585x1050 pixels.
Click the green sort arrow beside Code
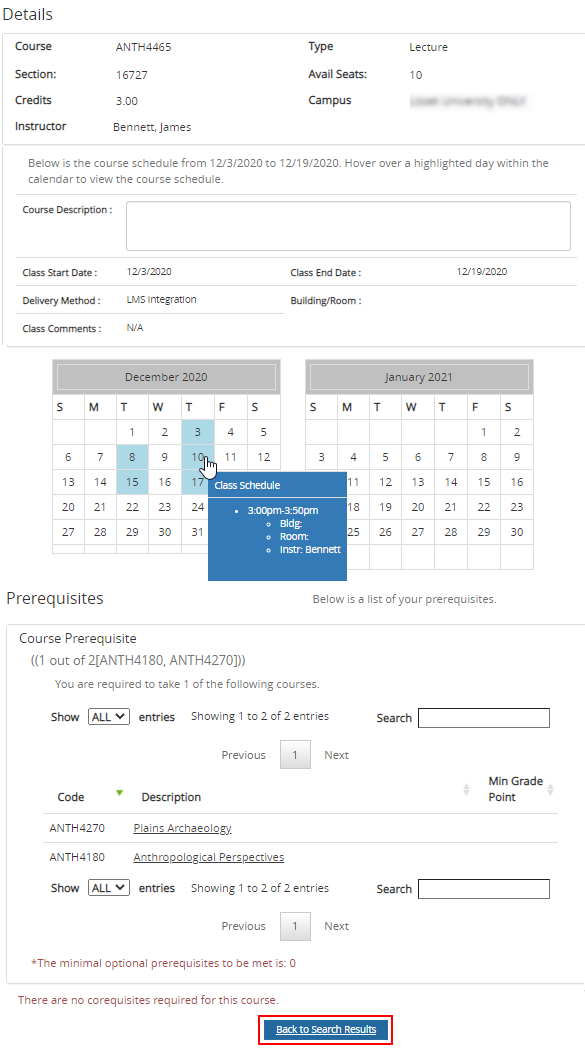(x=119, y=793)
